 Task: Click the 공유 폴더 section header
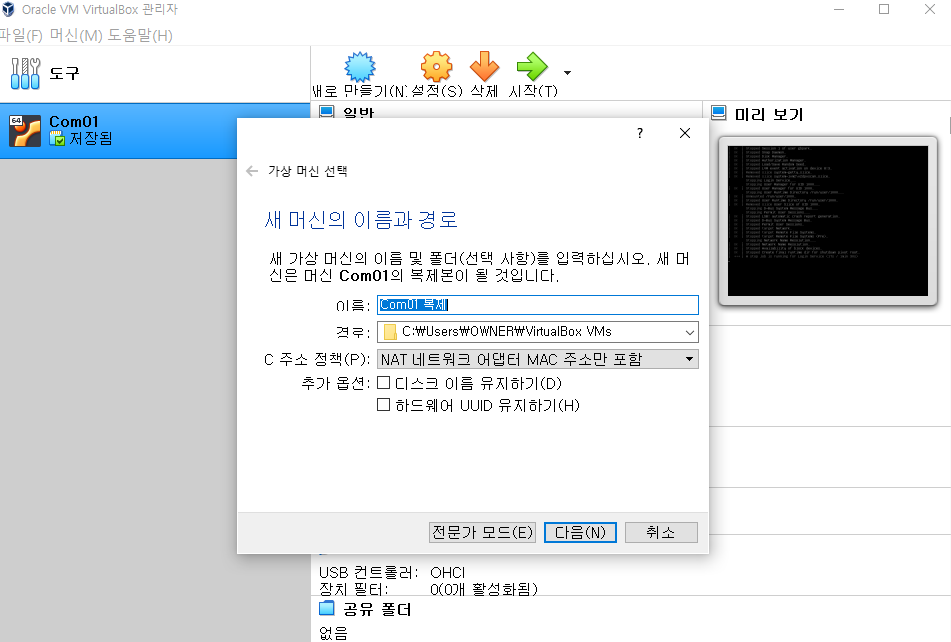pyautogui.click(x=377, y=609)
